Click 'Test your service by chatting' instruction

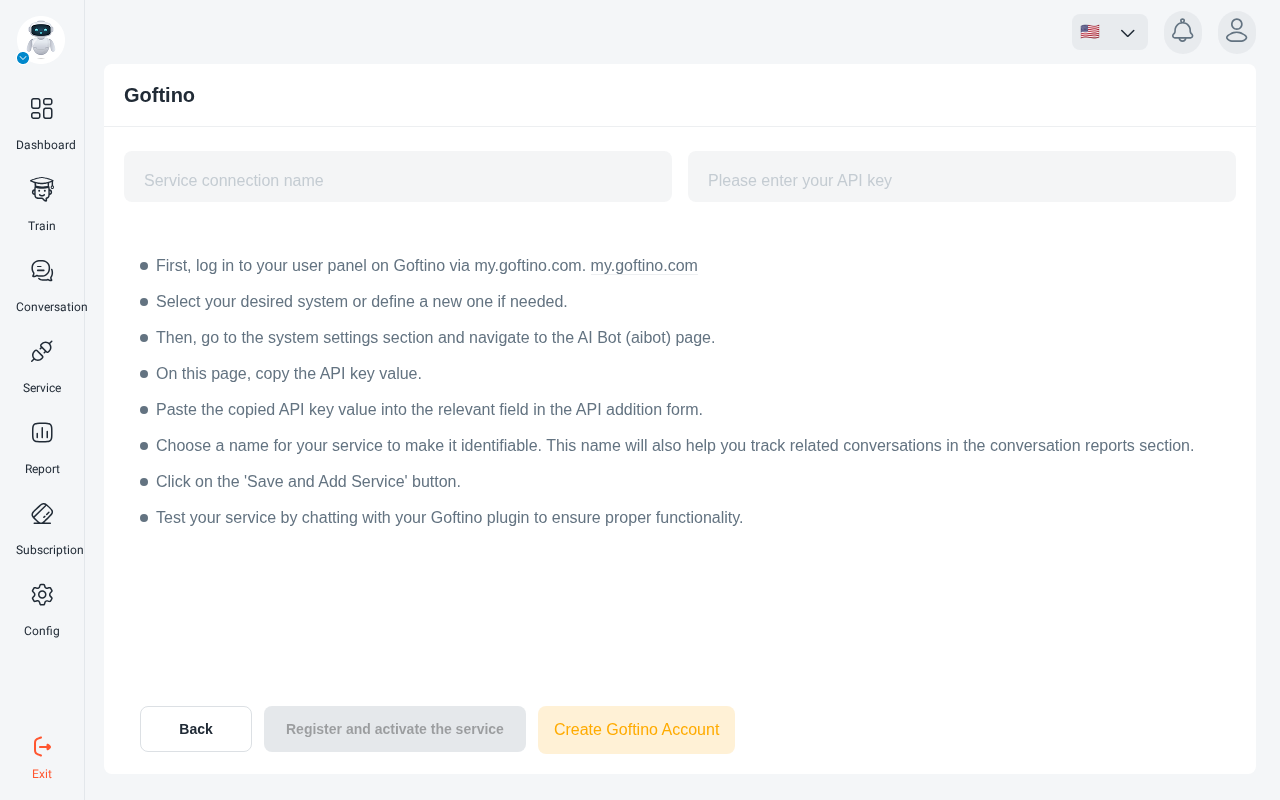(450, 518)
